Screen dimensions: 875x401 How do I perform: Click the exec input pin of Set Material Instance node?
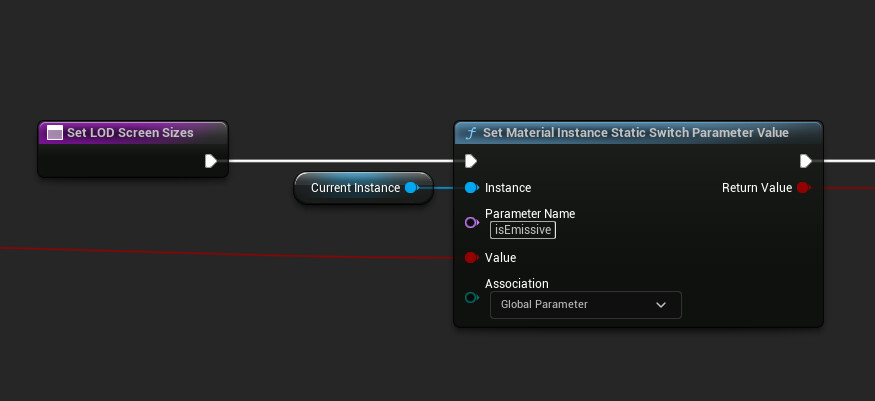coord(471,161)
